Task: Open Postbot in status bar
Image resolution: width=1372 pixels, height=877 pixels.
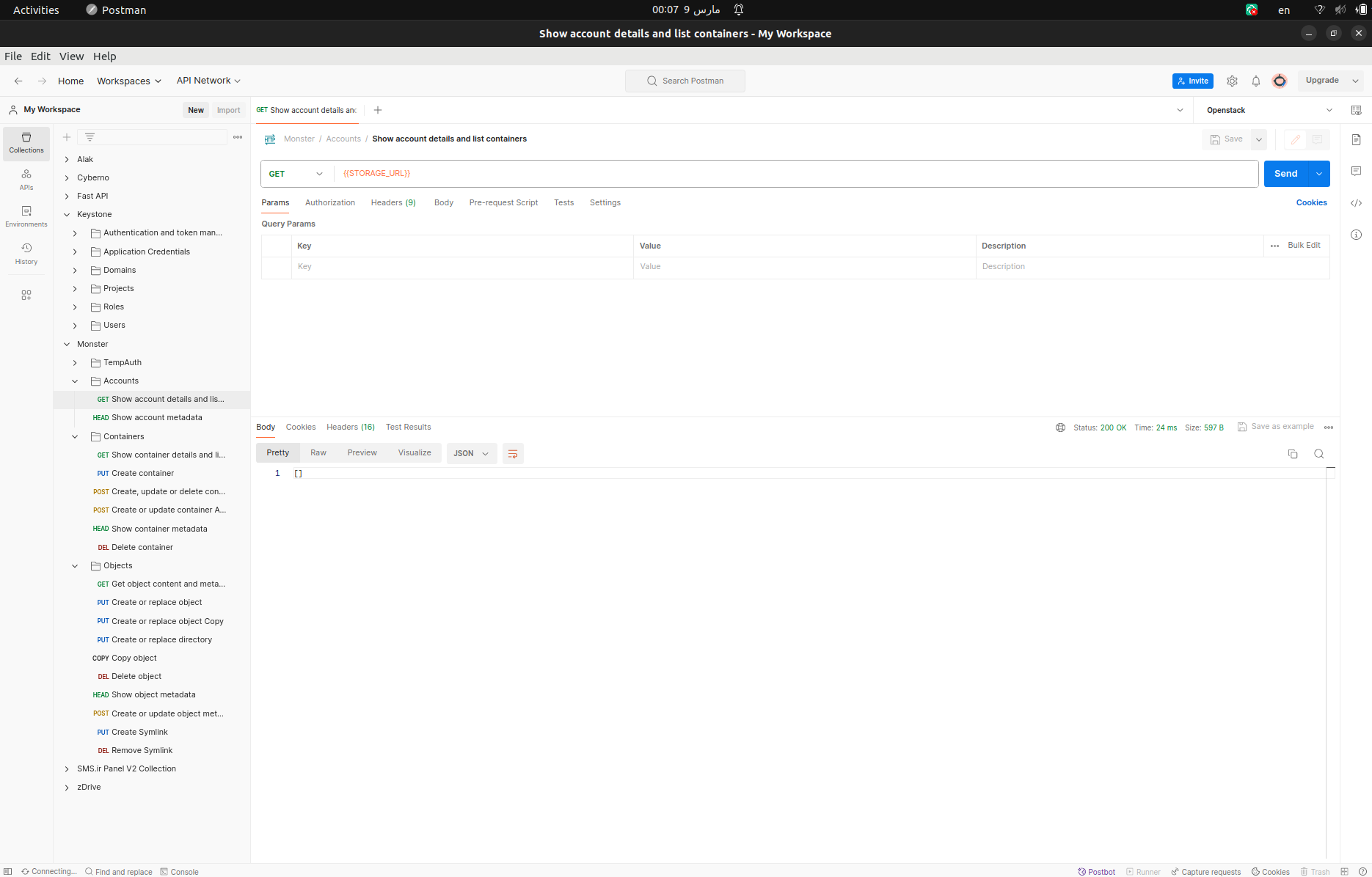Action: tap(1096, 872)
